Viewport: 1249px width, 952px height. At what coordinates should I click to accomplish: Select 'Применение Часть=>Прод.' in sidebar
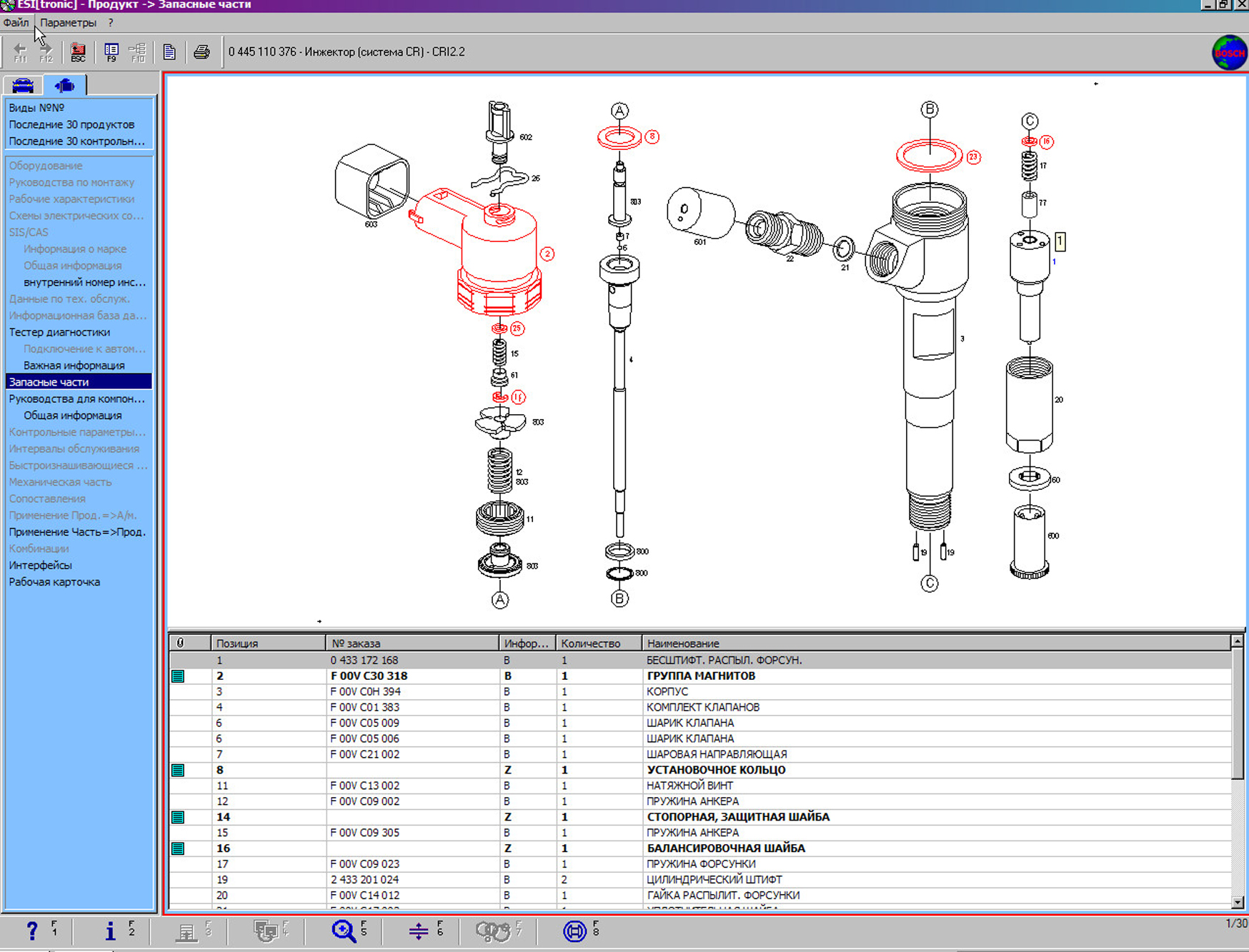tap(77, 532)
